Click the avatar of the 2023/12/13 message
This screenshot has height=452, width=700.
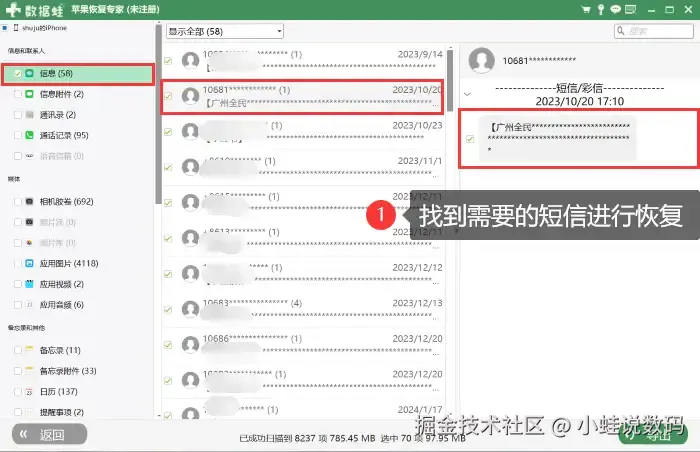tap(191, 309)
